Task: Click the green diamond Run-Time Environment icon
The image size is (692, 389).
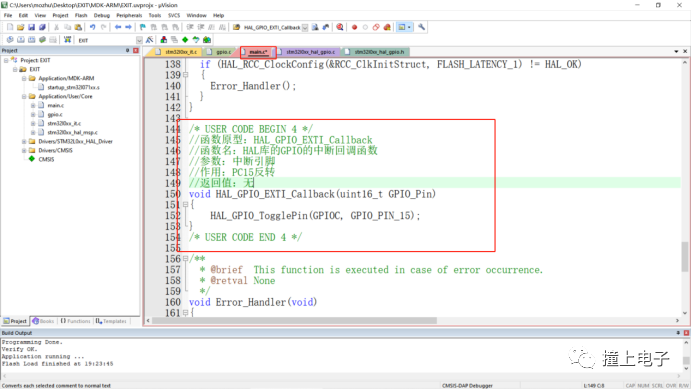Action: click(185, 40)
